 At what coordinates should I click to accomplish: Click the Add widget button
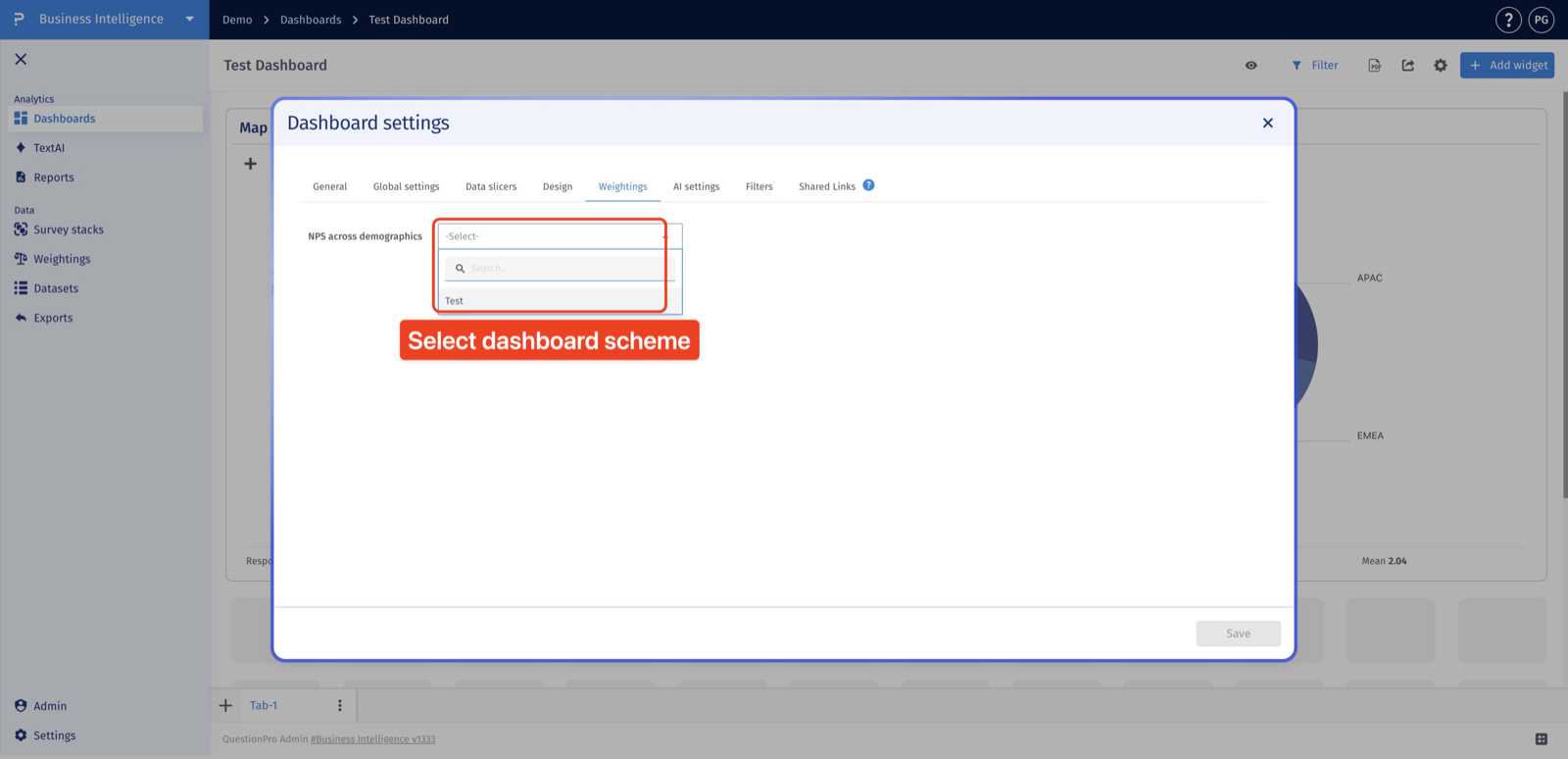pos(1507,66)
